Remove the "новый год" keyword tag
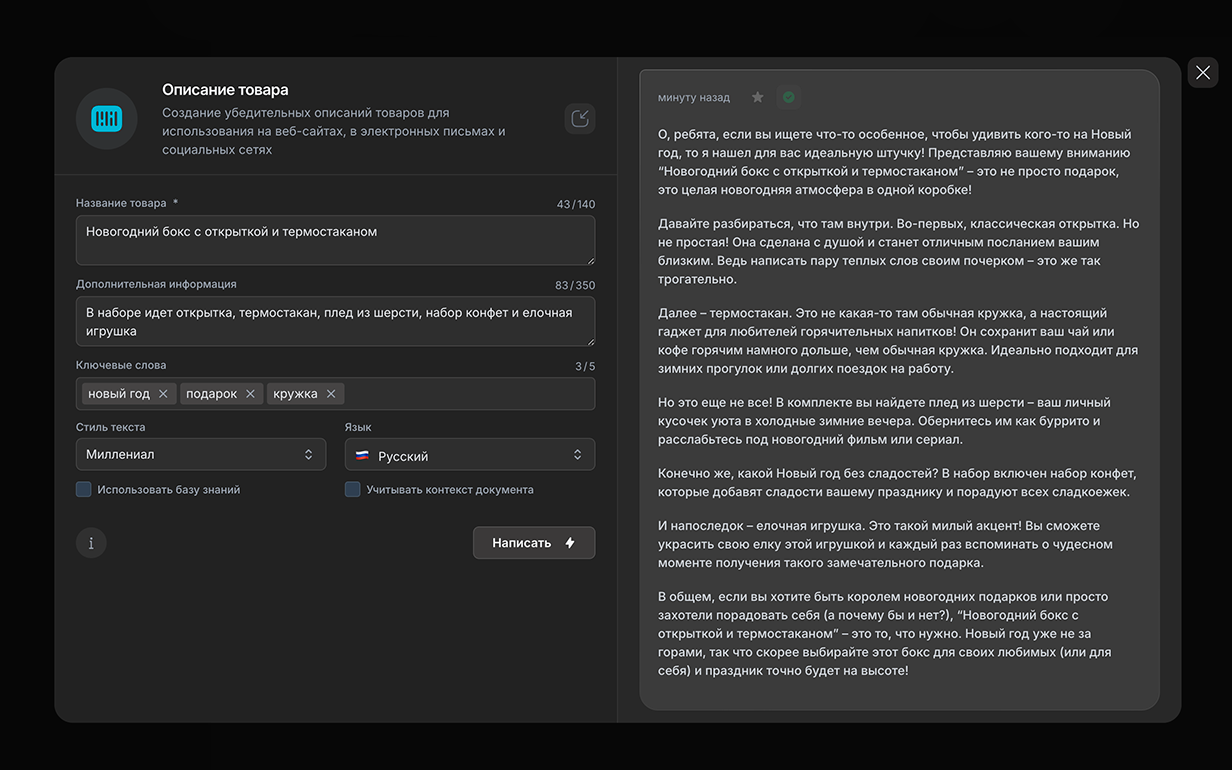 pos(163,394)
